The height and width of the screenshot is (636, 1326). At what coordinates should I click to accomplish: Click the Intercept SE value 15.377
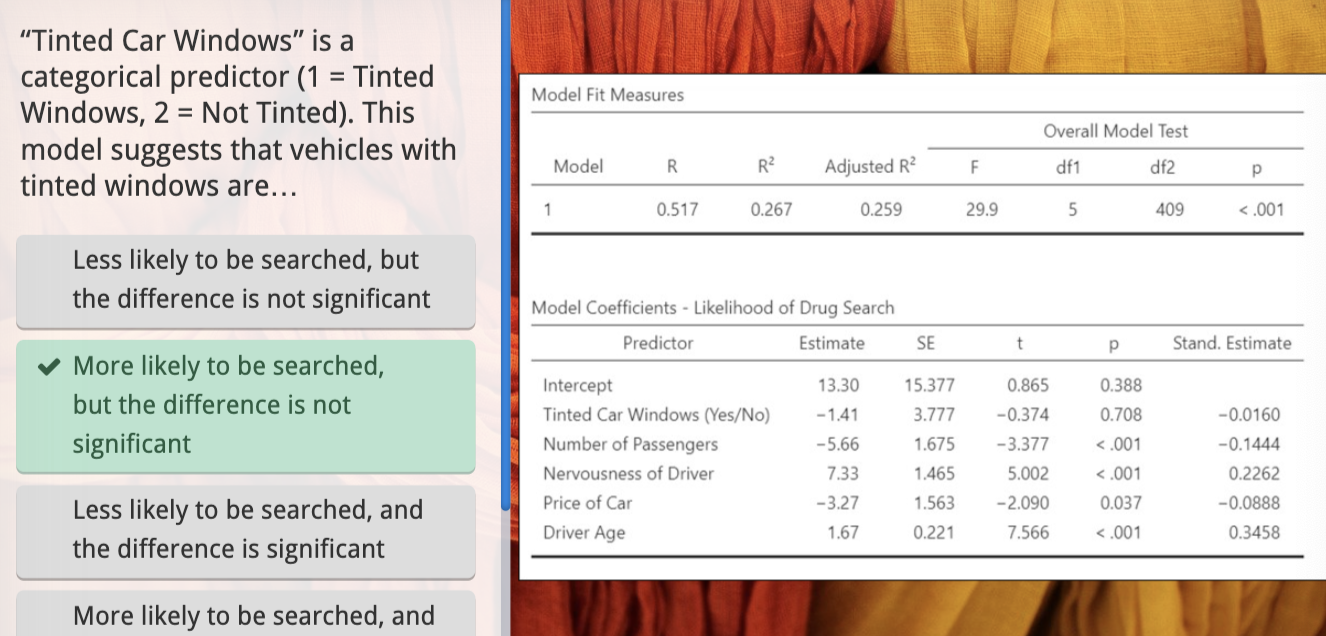(929, 385)
